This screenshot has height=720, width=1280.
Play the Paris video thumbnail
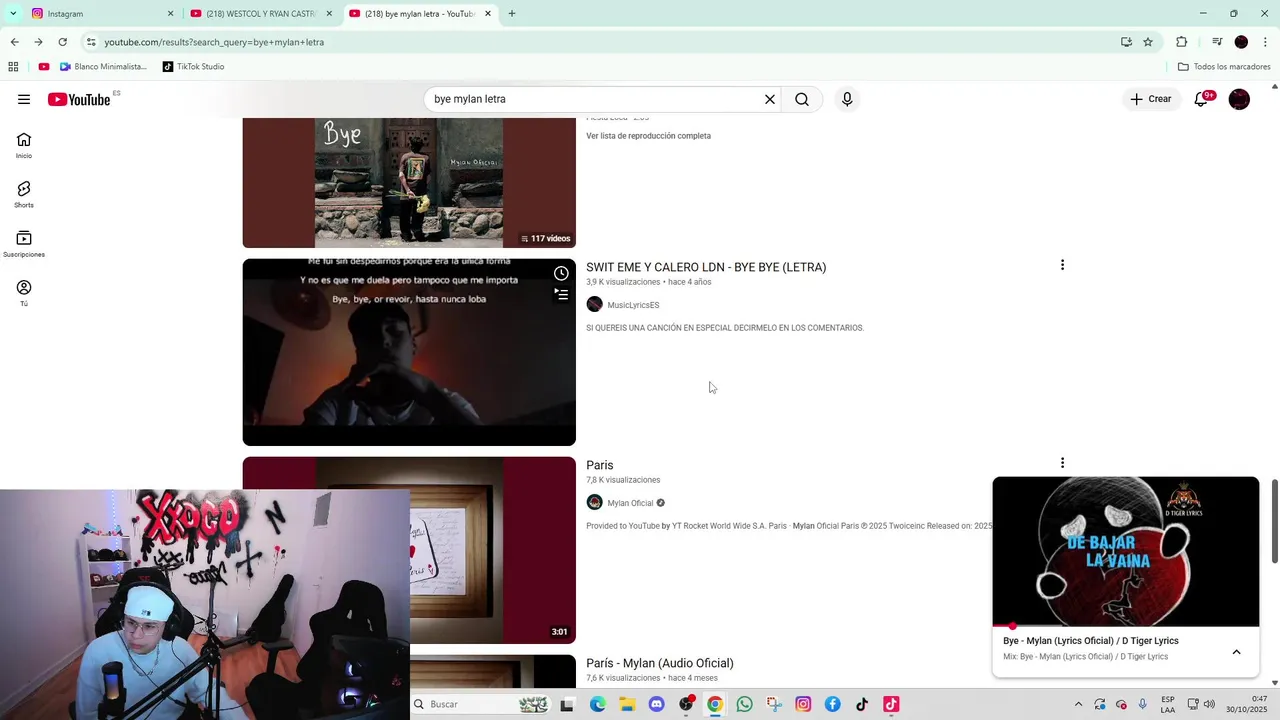click(492, 550)
